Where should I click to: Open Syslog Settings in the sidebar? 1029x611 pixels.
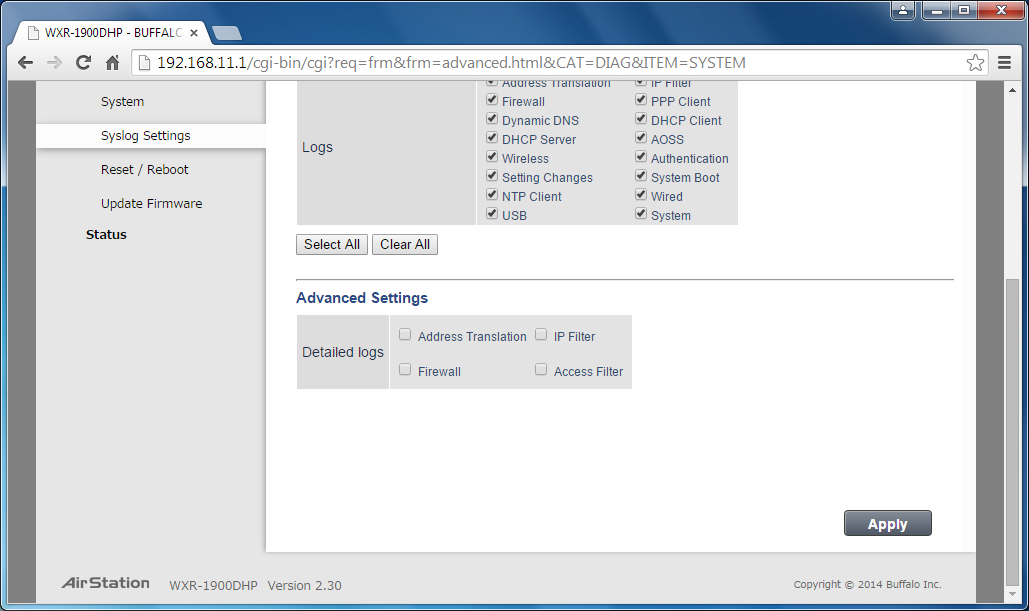point(146,136)
